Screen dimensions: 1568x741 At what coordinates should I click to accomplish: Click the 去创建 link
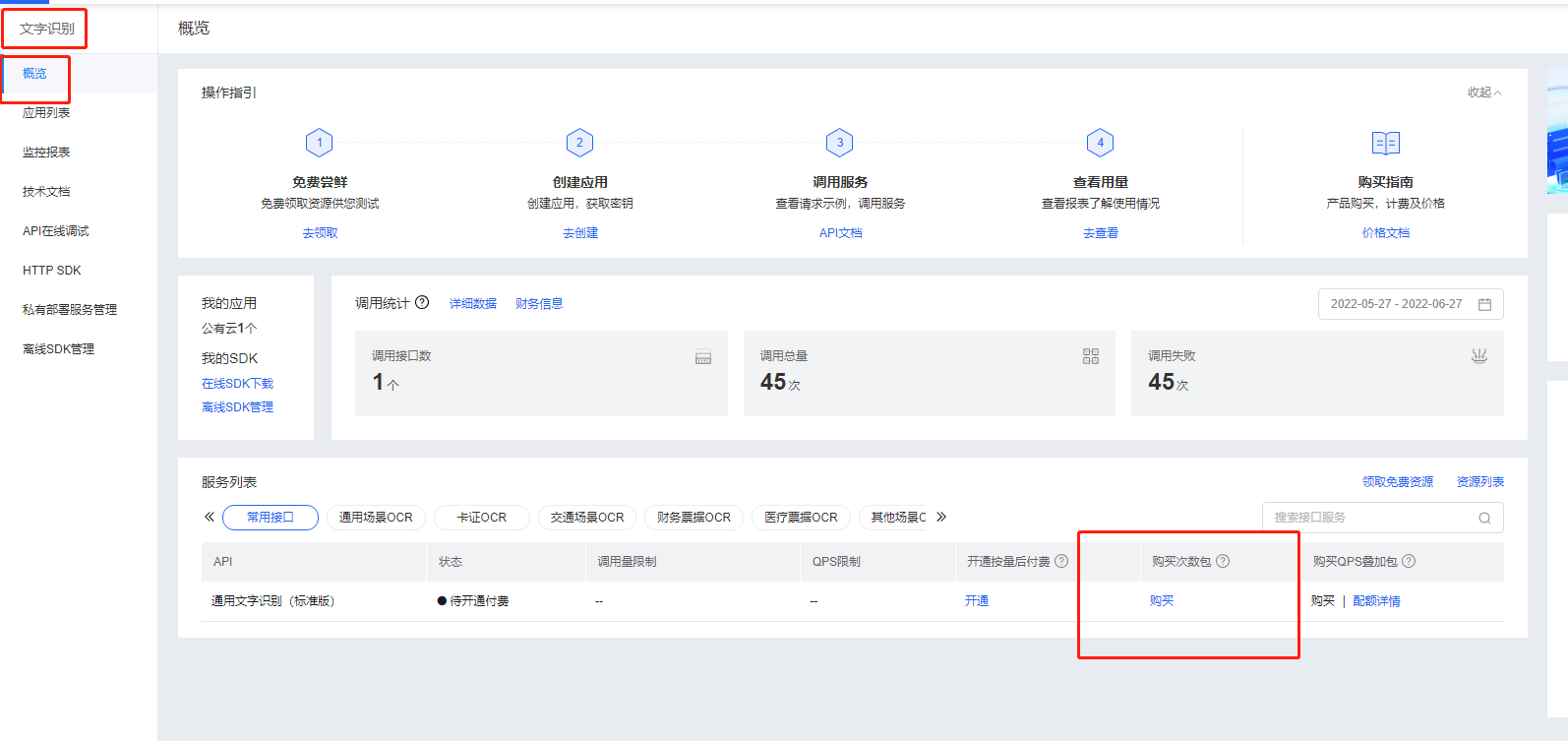coord(580,233)
